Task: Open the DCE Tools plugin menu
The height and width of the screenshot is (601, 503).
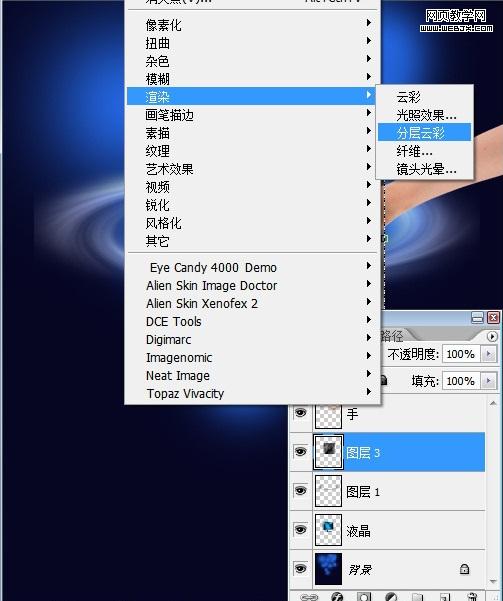Action: (253, 322)
